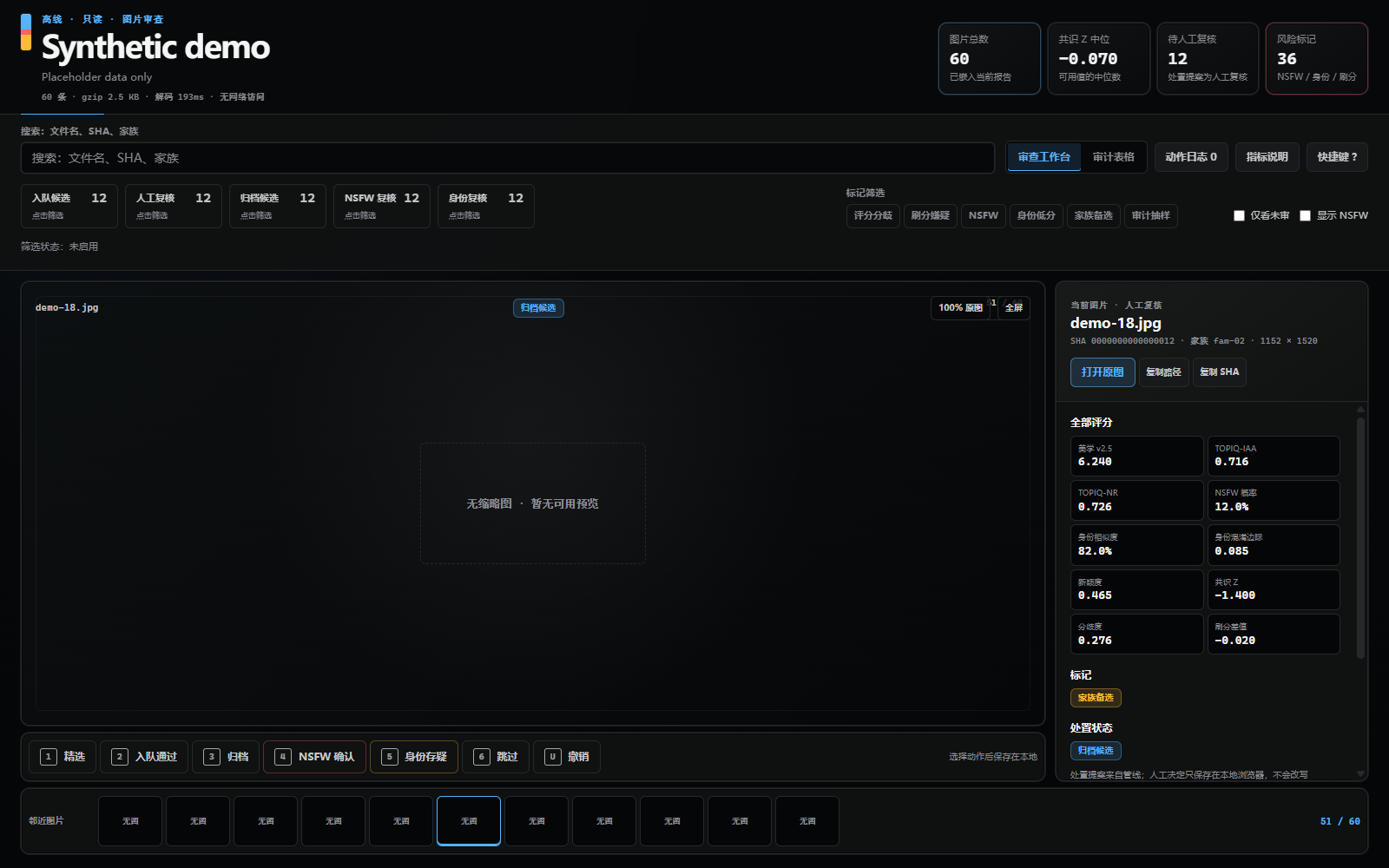Mark image with 1 精选 action
1389x868 pixels.
(63, 757)
